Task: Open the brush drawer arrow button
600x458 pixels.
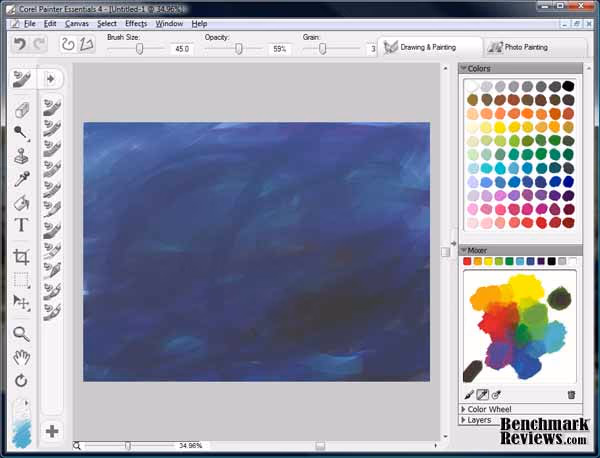Action: point(50,79)
